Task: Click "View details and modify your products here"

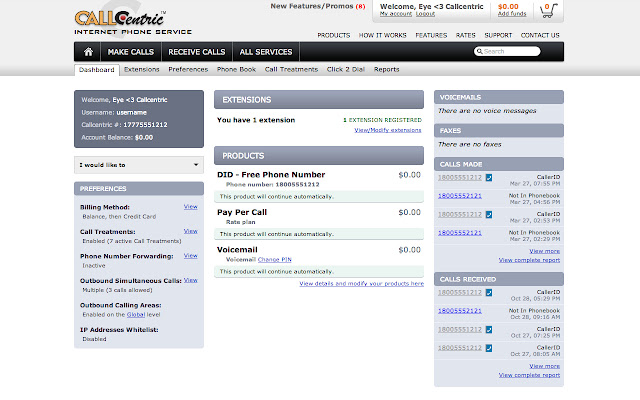Action: 362,284
